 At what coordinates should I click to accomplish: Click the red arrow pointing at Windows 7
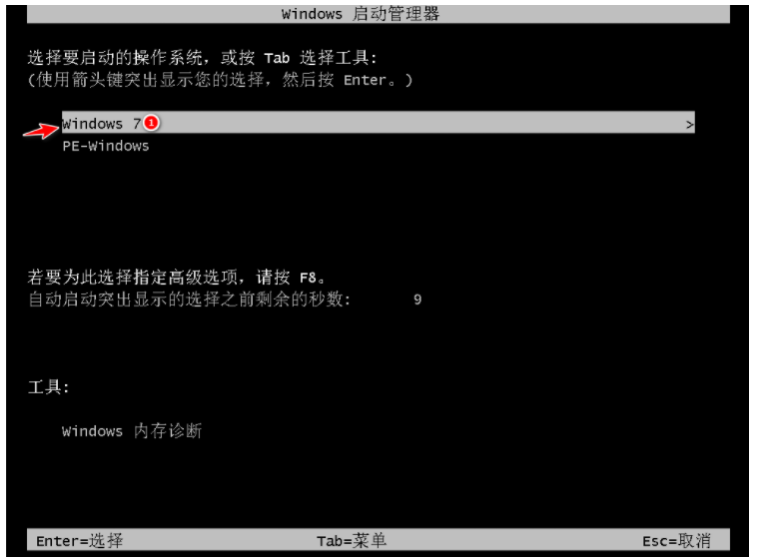click(41, 131)
